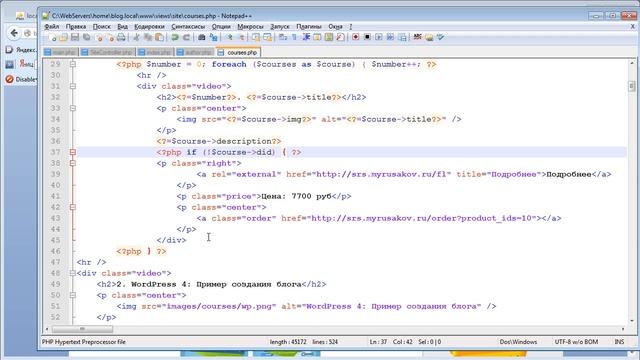Viewport: 640px width, 360px height.
Task: Click the Zoom Out toolbar icon
Action: click(241, 38)
